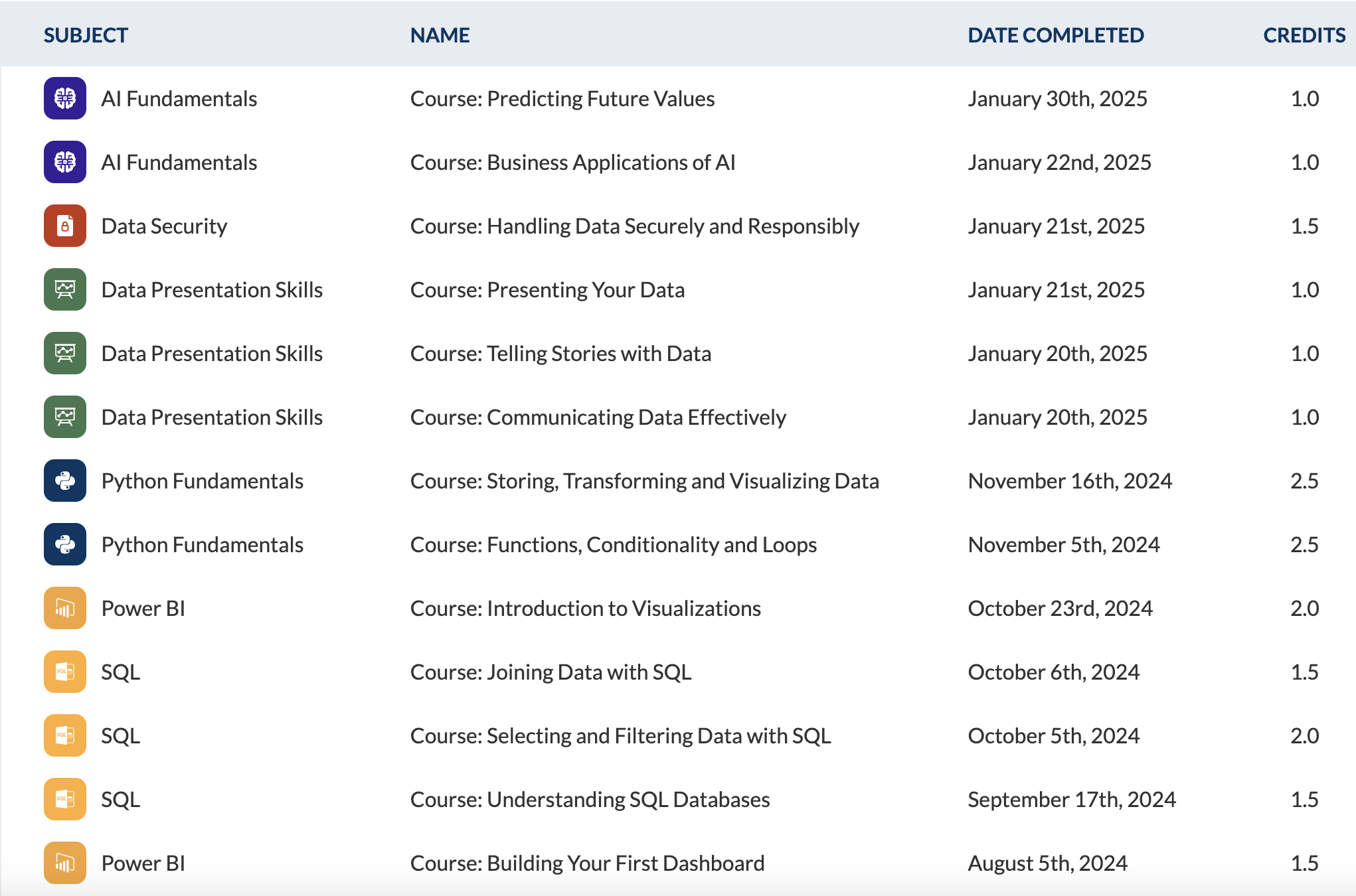Click the CREDITS column header
The image size is (1356, 896).
pyautogui.click(x=1304, y=35)
